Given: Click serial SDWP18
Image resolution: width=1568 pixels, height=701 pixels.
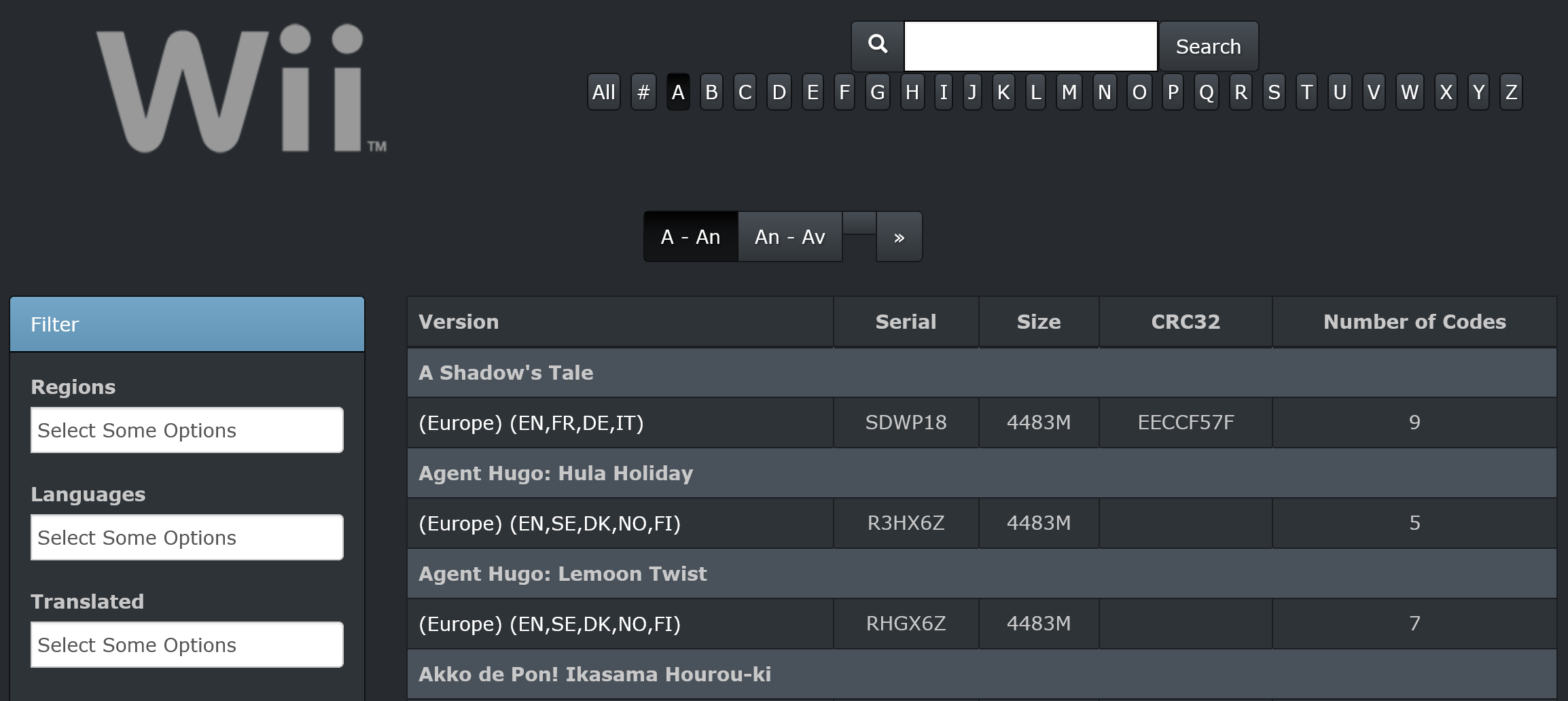Looking at the screenshot, I should [x=906, y=423].
